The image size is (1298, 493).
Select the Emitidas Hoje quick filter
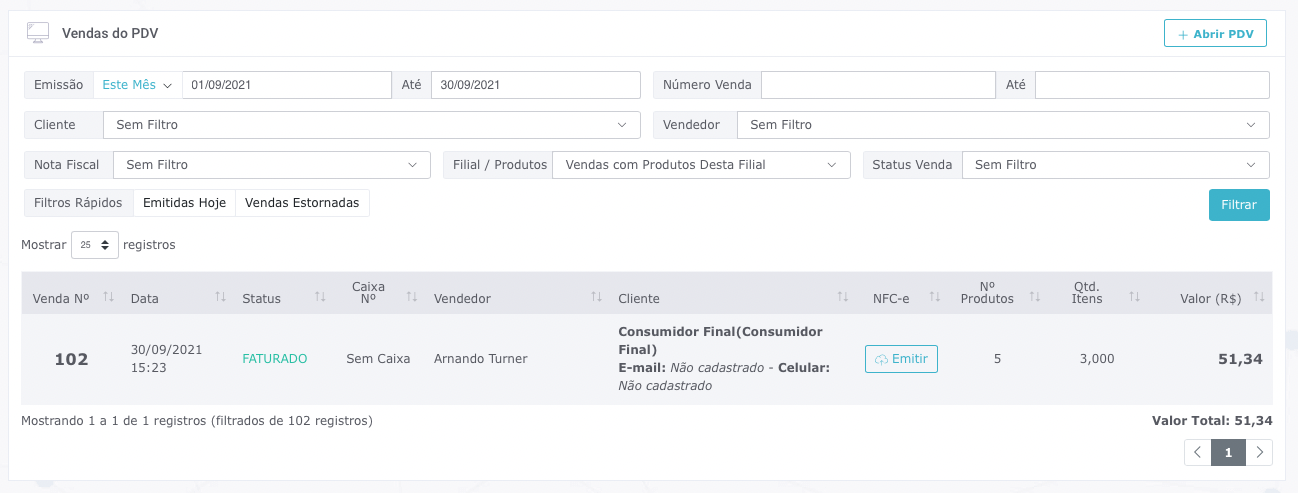(x=184, y=203)
